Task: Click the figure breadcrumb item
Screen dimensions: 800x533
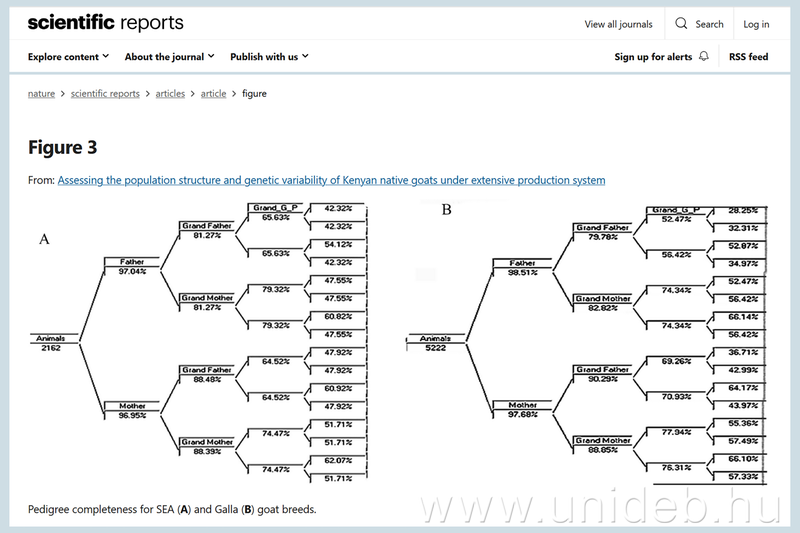Action: 254,94
